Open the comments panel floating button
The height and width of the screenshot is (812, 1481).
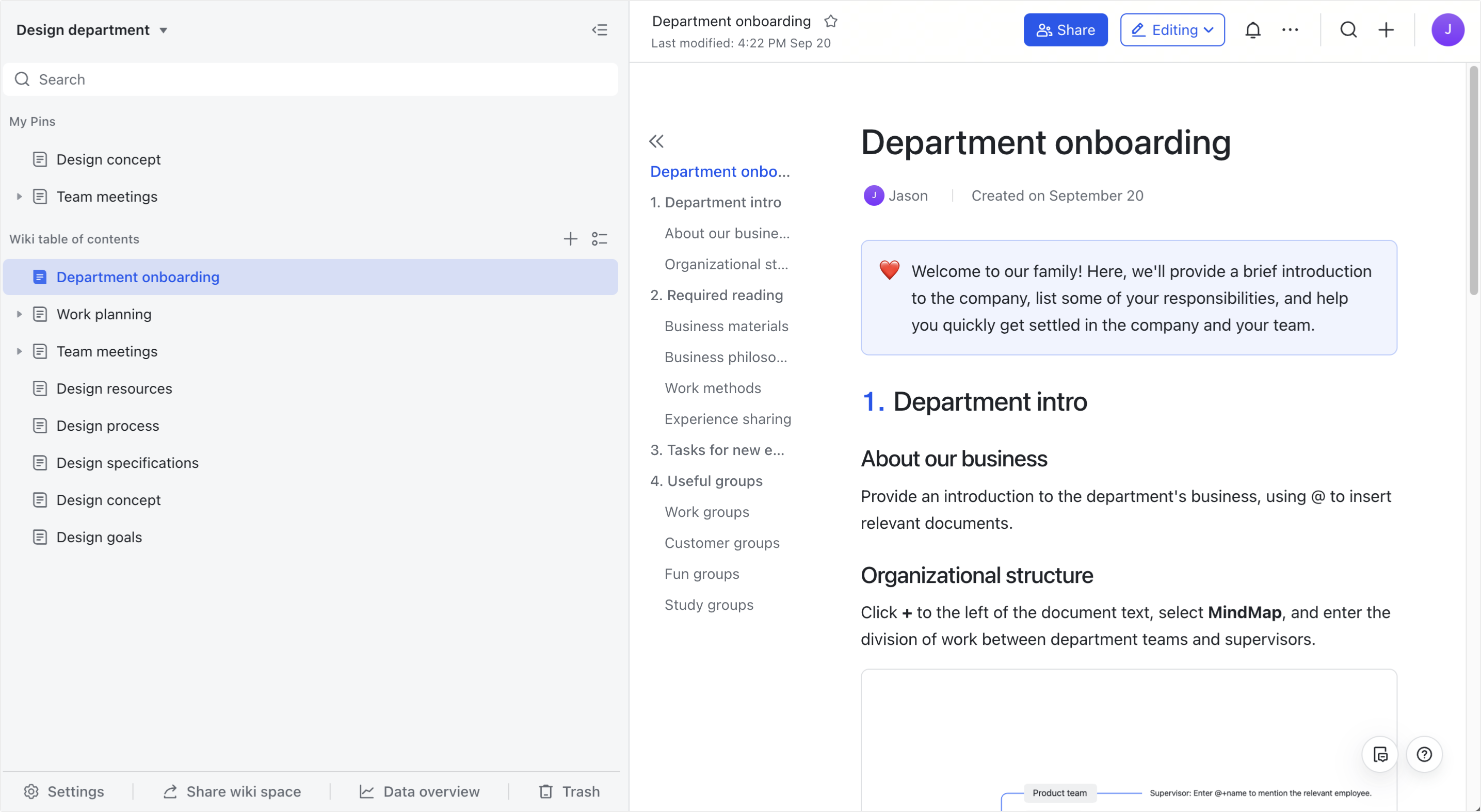pyautogui.click(x=1380, y=754)
